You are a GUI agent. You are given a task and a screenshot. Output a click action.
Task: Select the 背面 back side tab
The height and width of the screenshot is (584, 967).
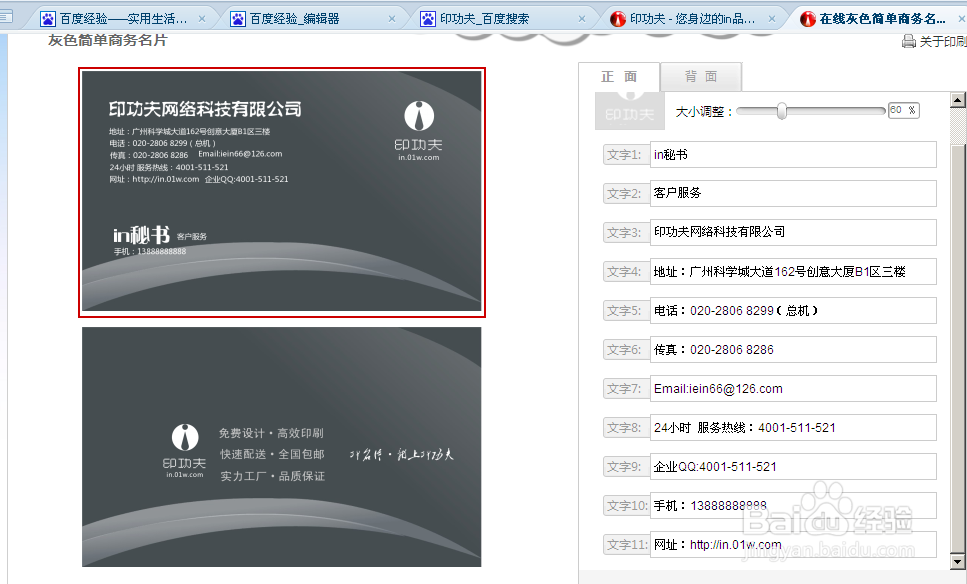[x=701, y=76]
